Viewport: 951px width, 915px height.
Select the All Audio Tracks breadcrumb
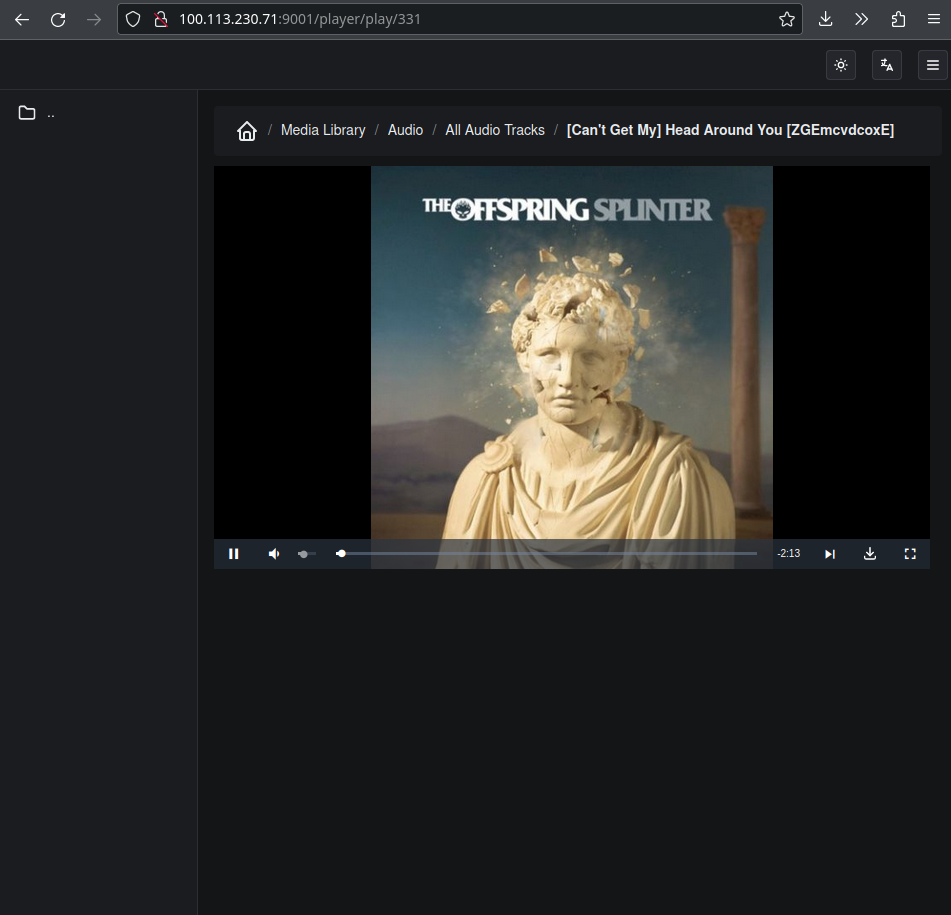point(494,130)
